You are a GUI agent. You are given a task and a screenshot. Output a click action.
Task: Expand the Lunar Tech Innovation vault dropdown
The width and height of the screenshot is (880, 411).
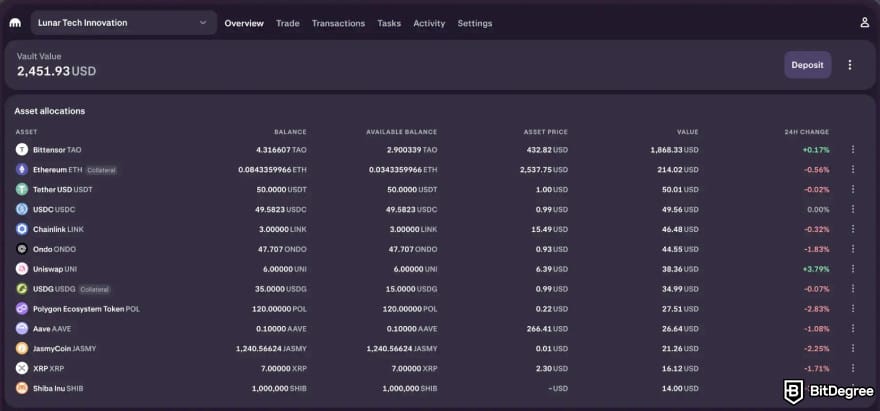(124, 23)
